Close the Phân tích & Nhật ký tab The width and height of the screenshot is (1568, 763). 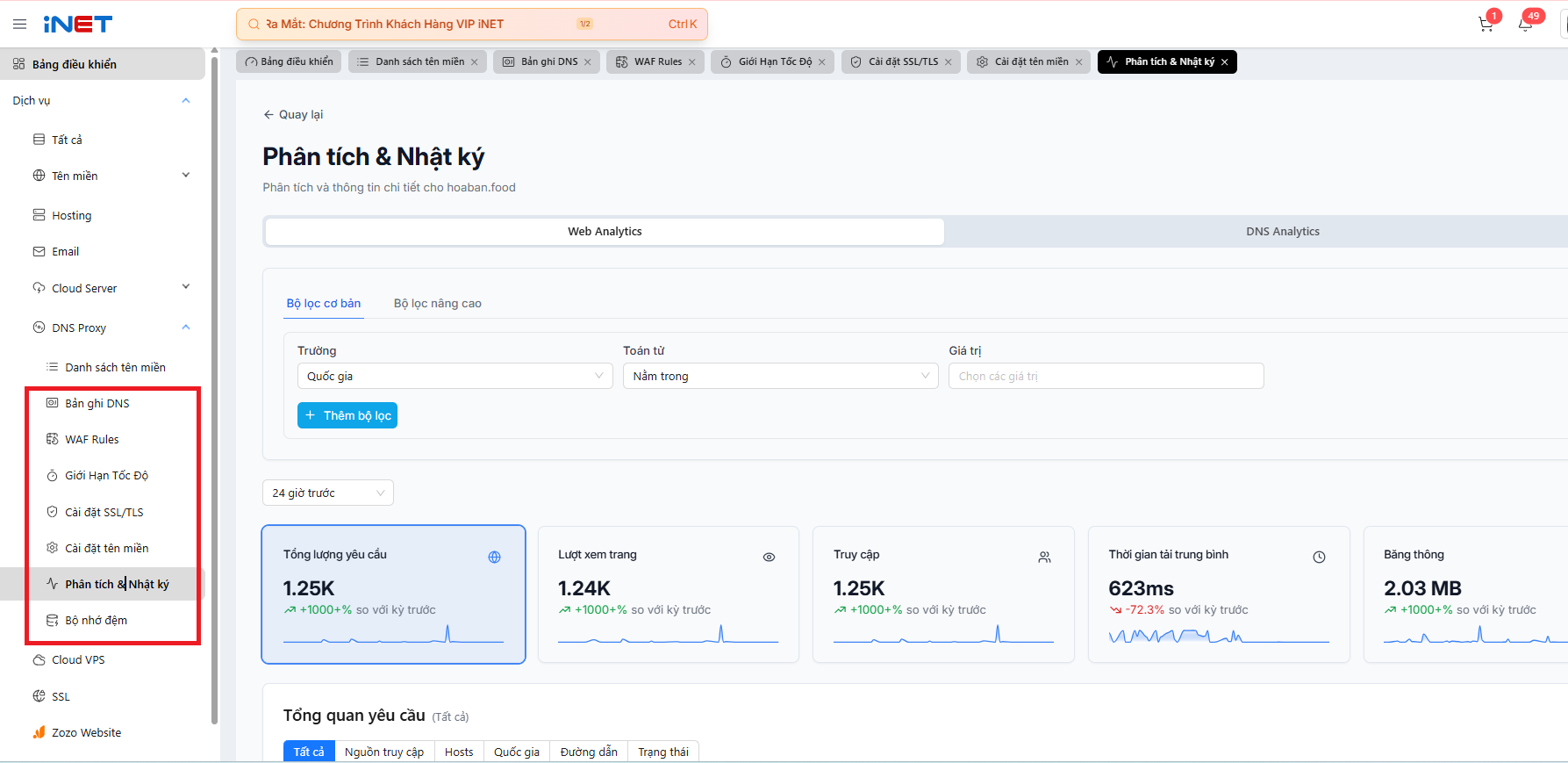(x=1225, y=62)
